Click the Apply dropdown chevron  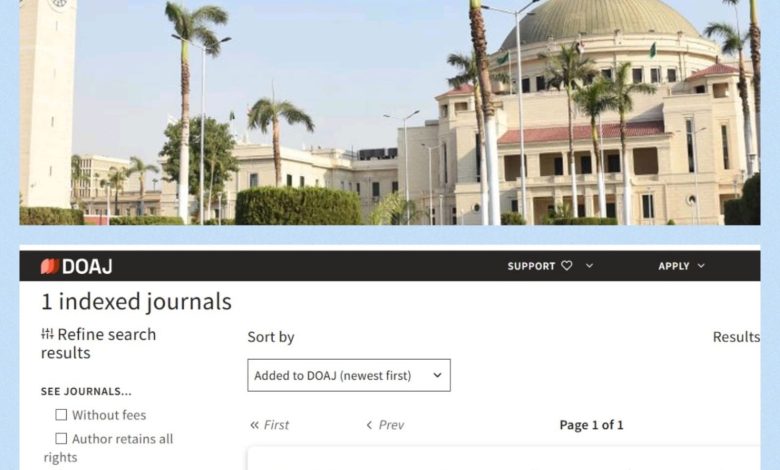tap(701, 266)
